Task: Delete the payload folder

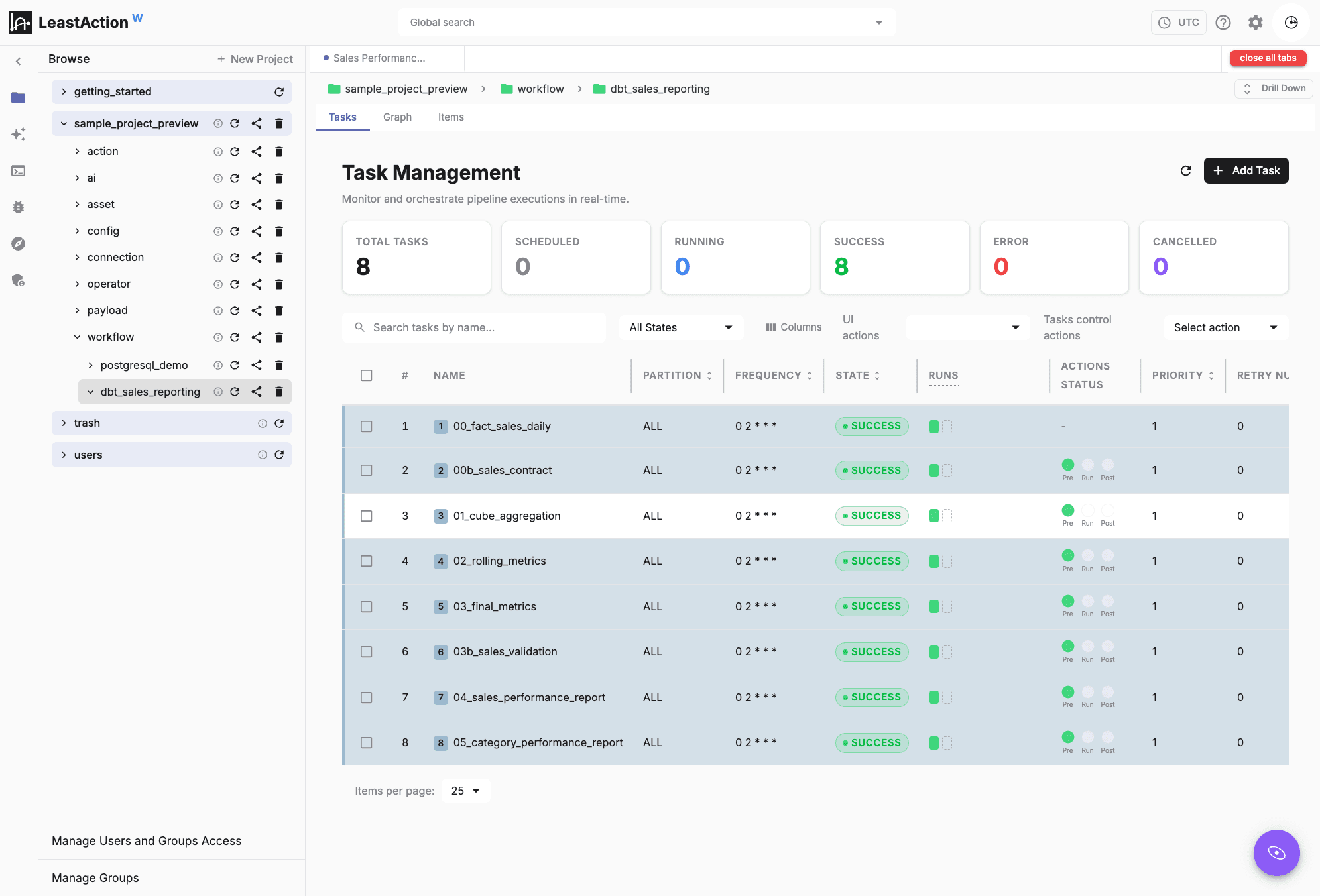Action: pos(279,311)
